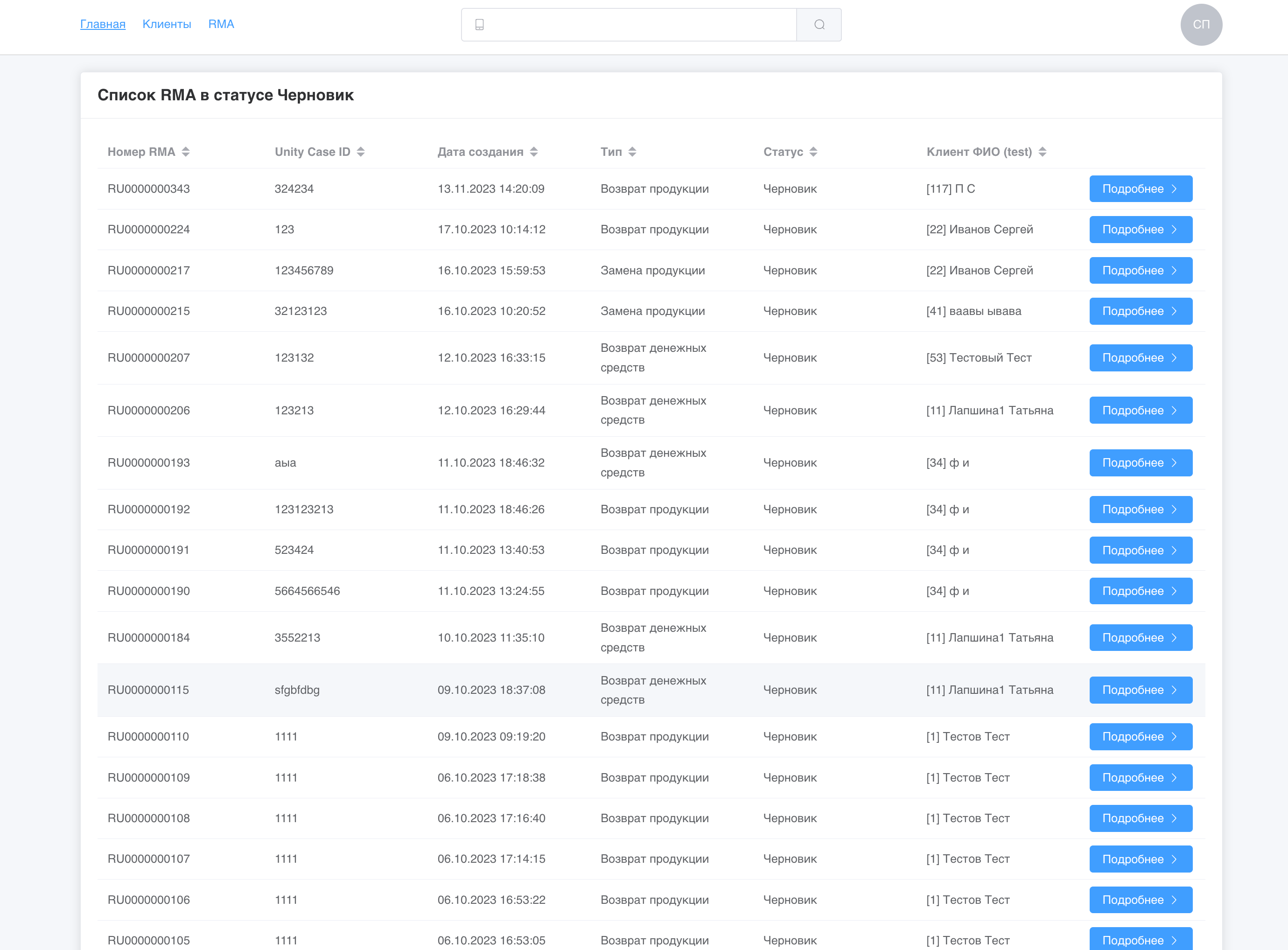Open Подробнее for RU0000000217

tap(1140, 270)
